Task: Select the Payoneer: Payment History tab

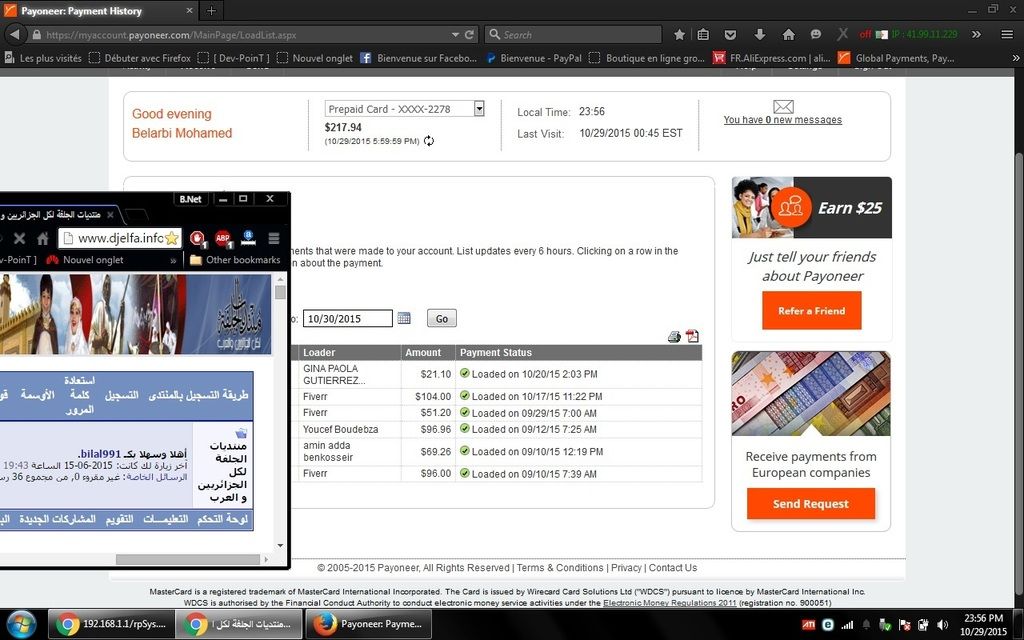Action: point(98,10)
